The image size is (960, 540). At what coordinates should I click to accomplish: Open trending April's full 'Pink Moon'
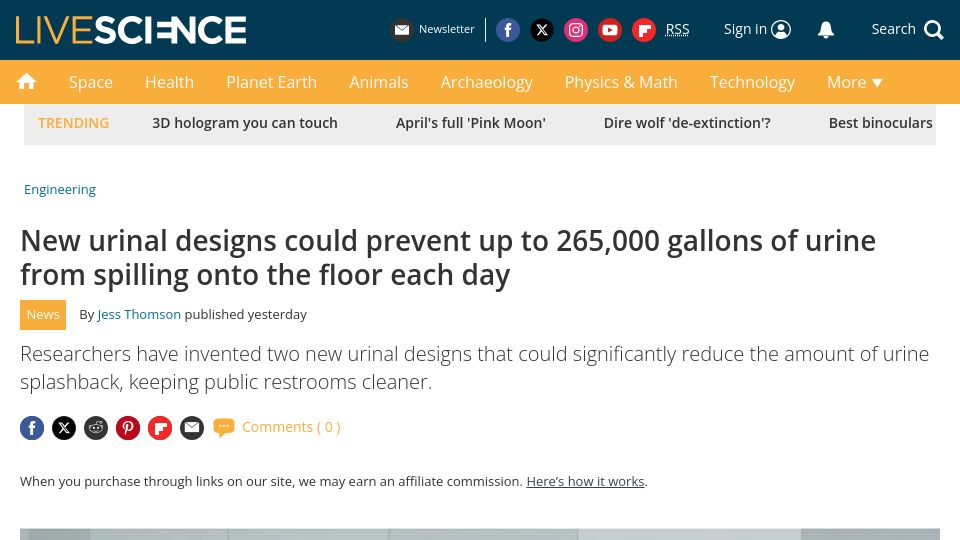point(471,123)
